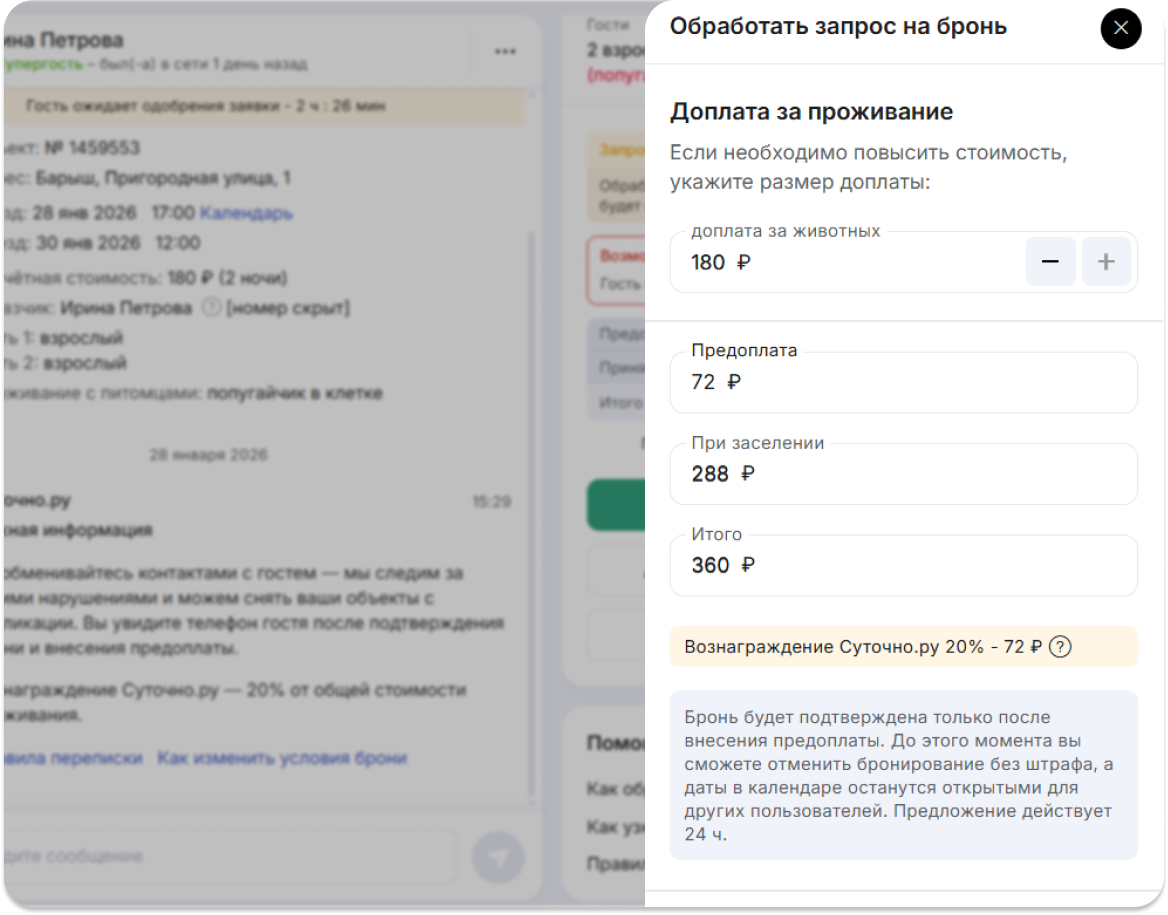Click the chat conversation scrollbar
Viewport: 1168px width, 915px height.
tap(531, 500)
